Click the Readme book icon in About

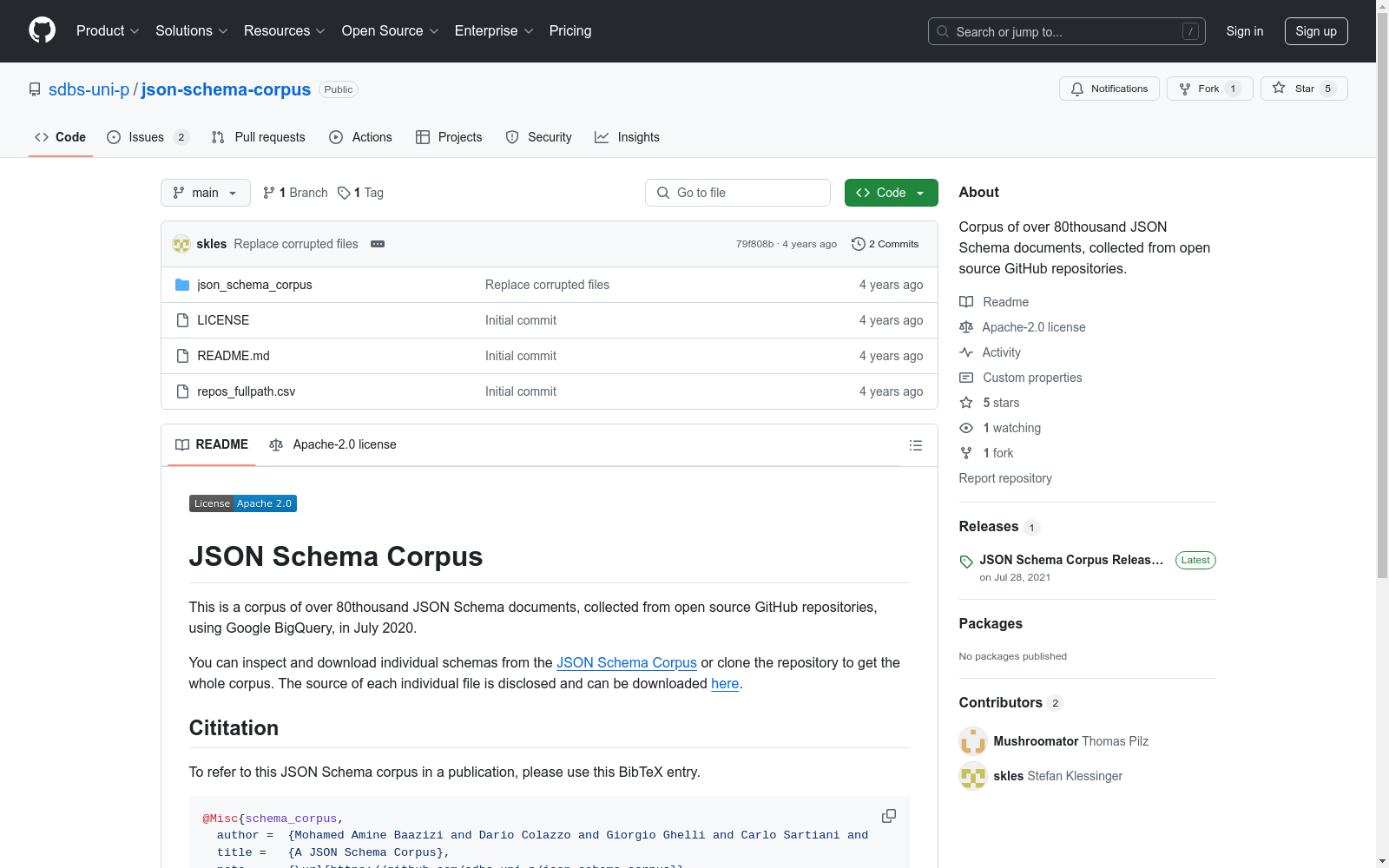click(x=966, y=302)
